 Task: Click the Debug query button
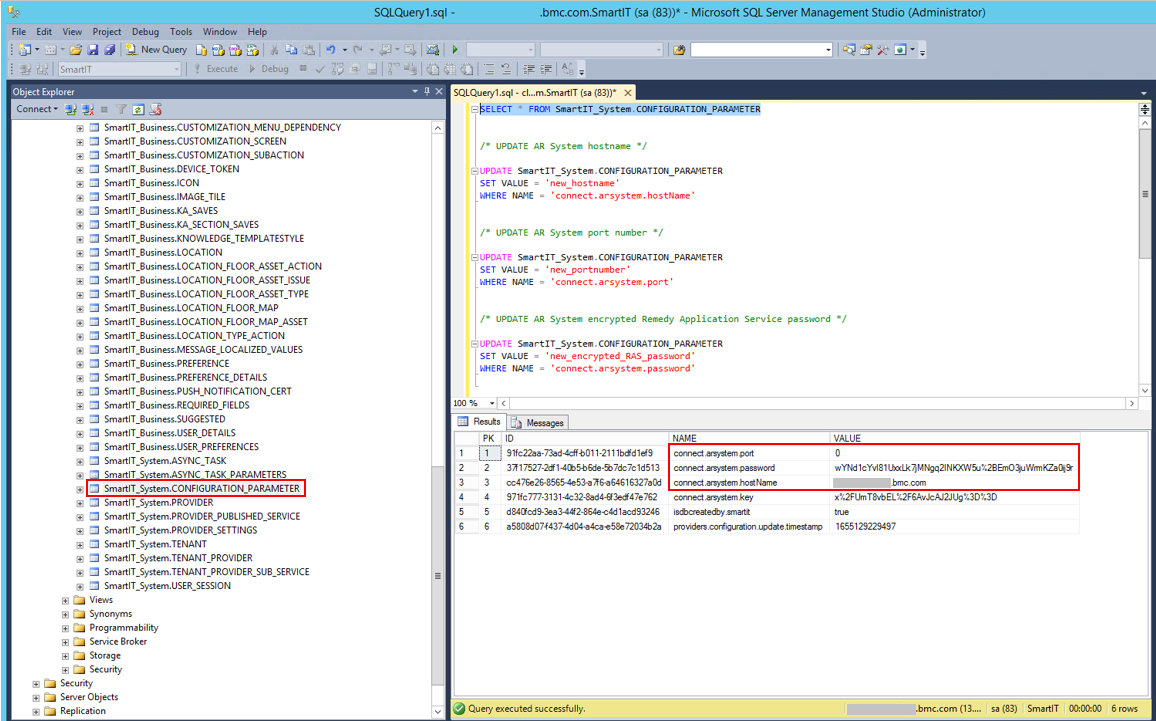pos(268,69)
